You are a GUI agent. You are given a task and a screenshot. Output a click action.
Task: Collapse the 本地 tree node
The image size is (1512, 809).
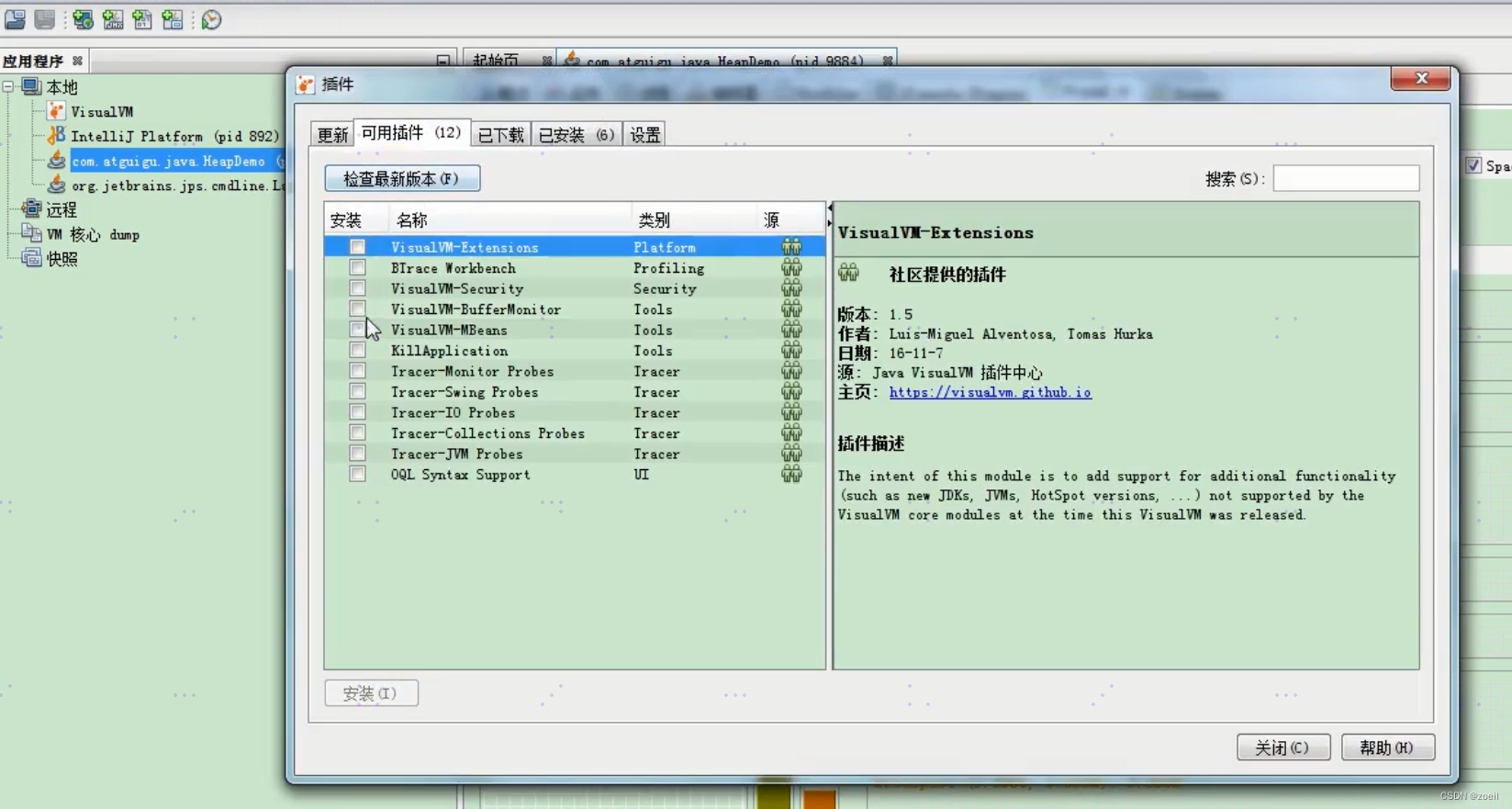pos(8,87)
